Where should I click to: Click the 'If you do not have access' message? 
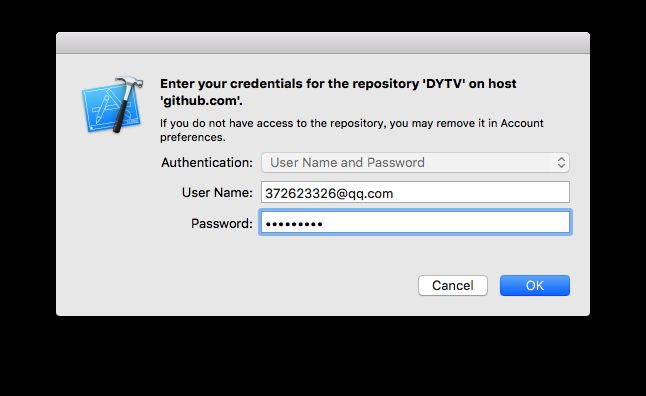tap(352, 130)
